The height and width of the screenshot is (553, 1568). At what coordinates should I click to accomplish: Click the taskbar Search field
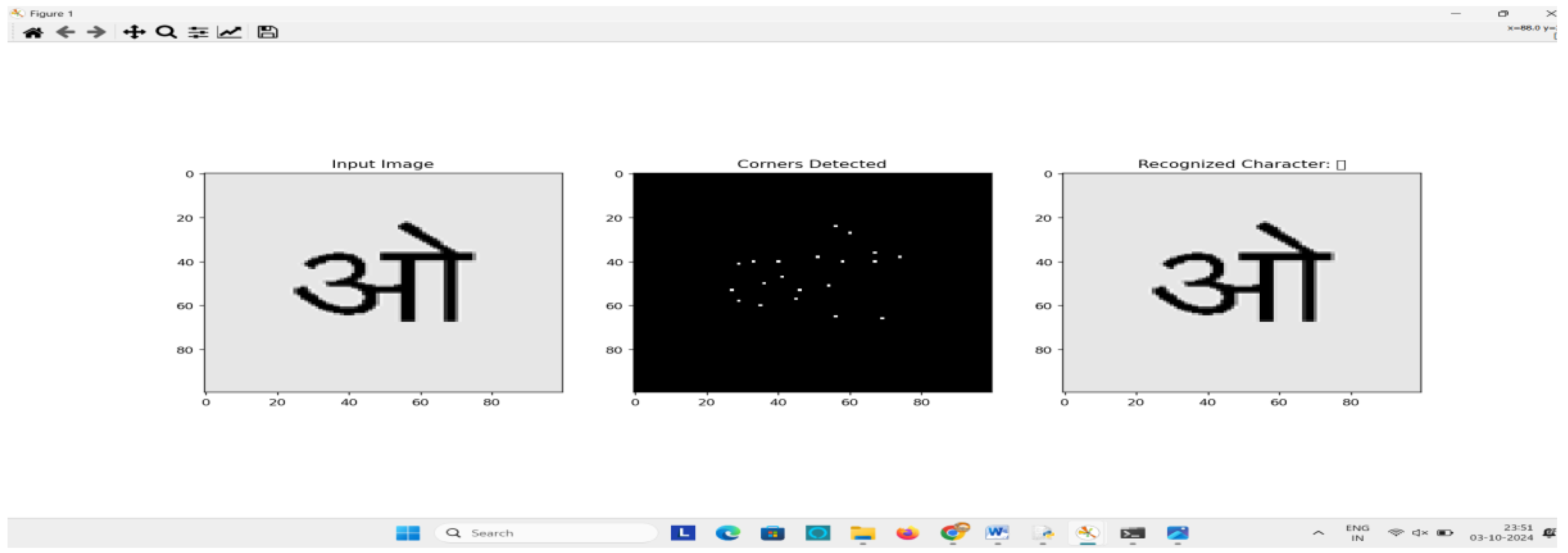click(545, 532)
